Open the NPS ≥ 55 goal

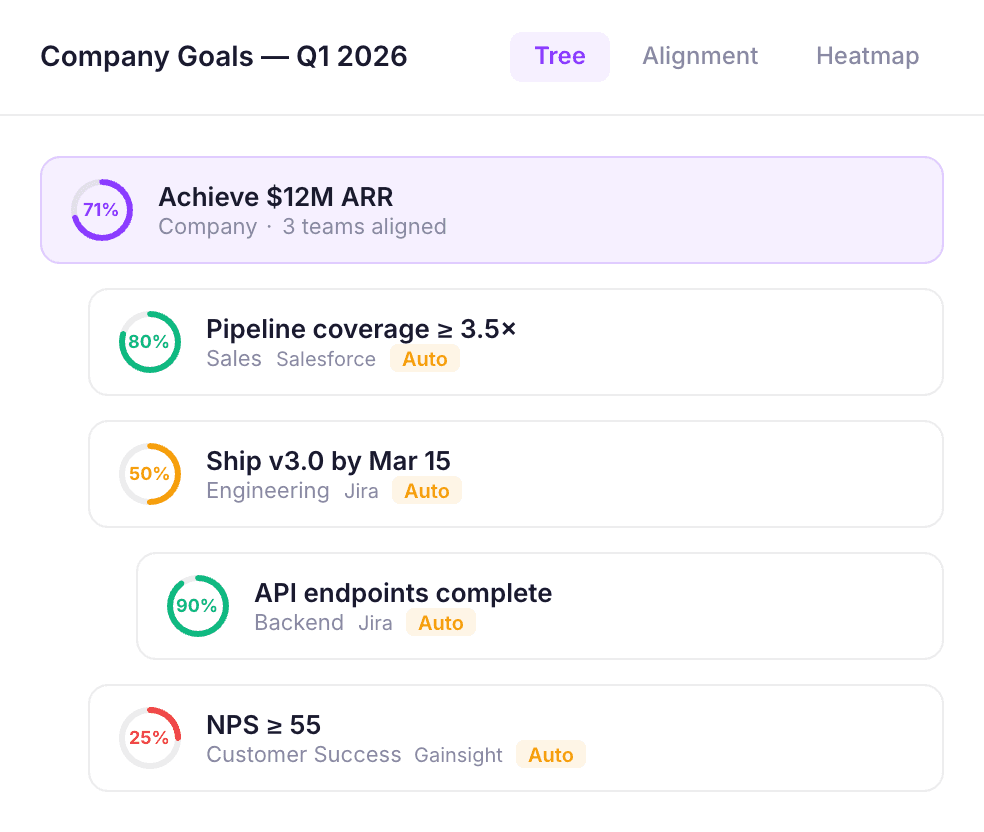coord(263,725)
